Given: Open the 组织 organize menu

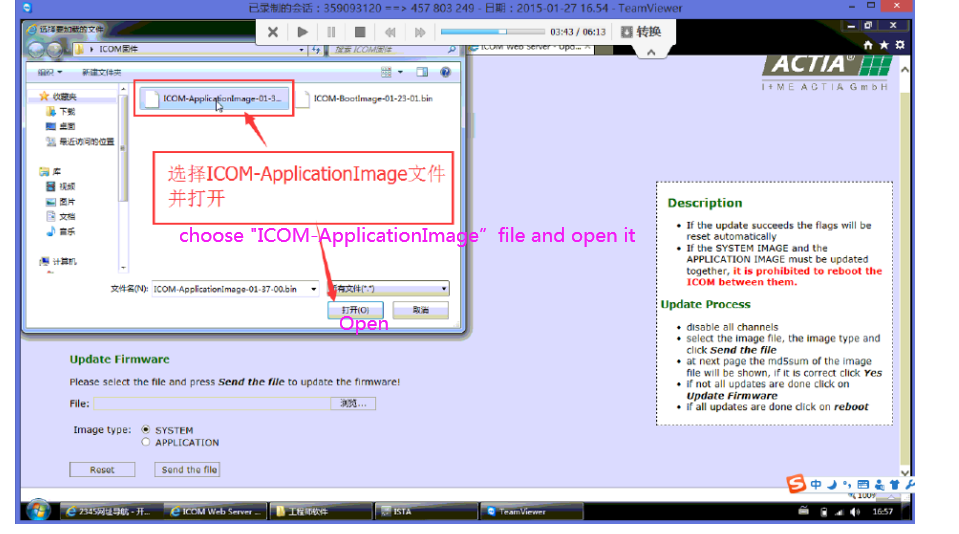Looking at the screenshot, I should (50, 72).
